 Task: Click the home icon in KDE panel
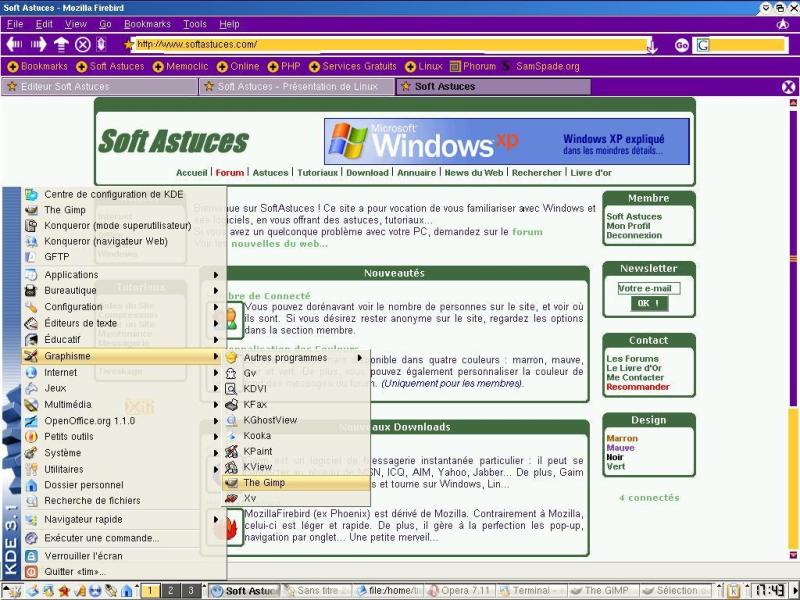(x=127, y=591)
